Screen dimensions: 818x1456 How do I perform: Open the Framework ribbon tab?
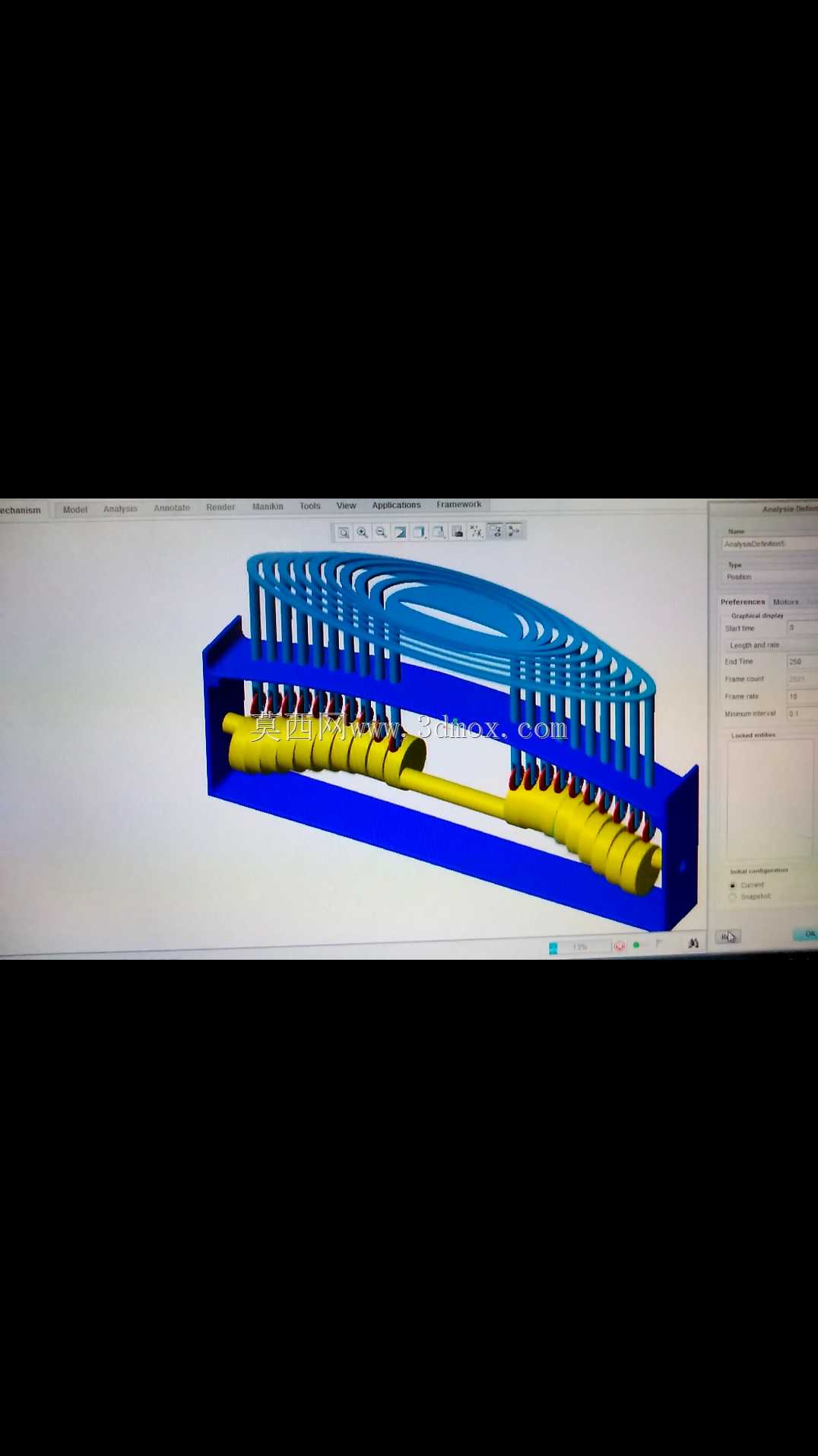(x=458, y=504)
